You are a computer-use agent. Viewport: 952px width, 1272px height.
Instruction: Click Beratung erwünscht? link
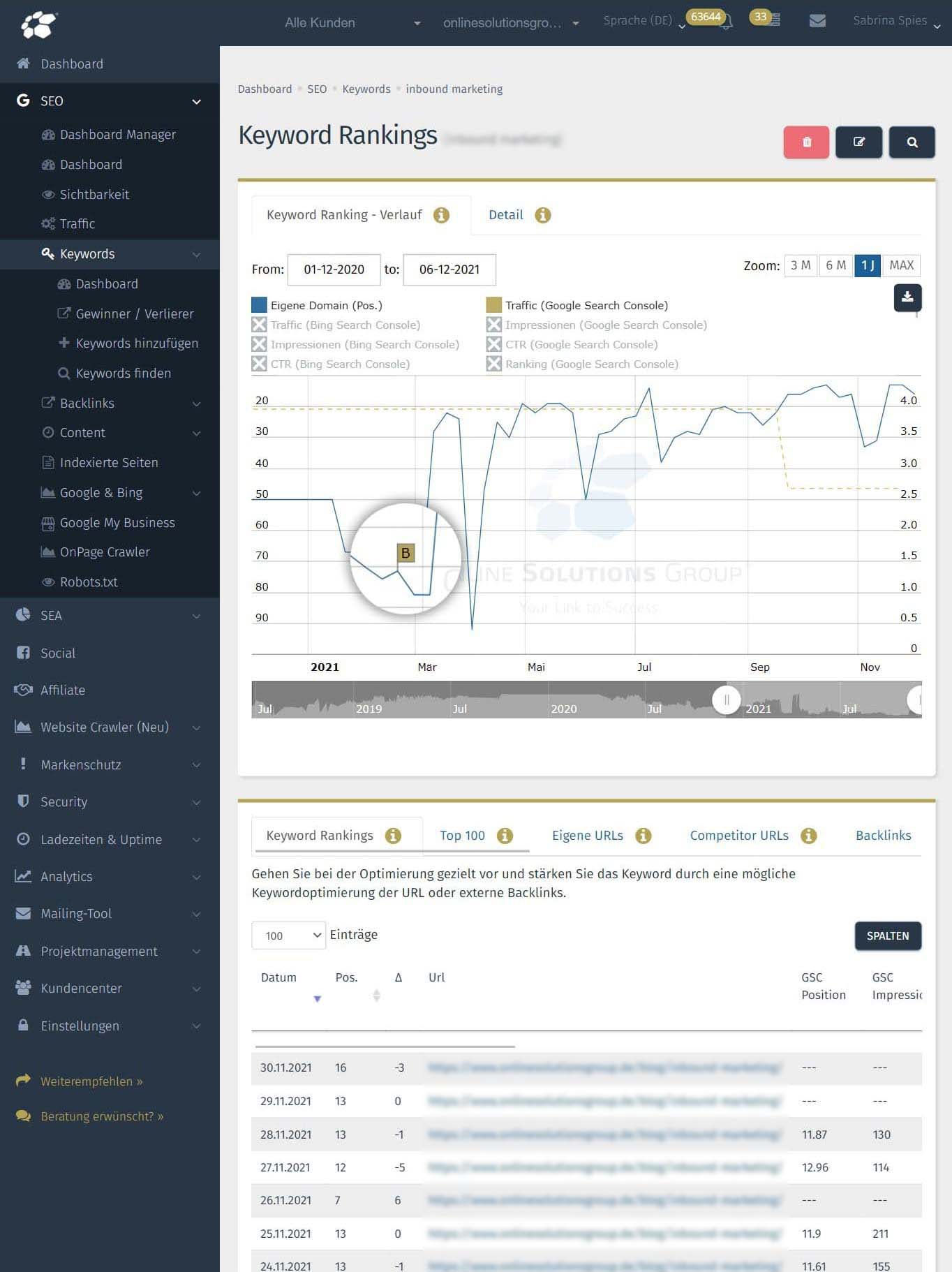[102, 1116]
